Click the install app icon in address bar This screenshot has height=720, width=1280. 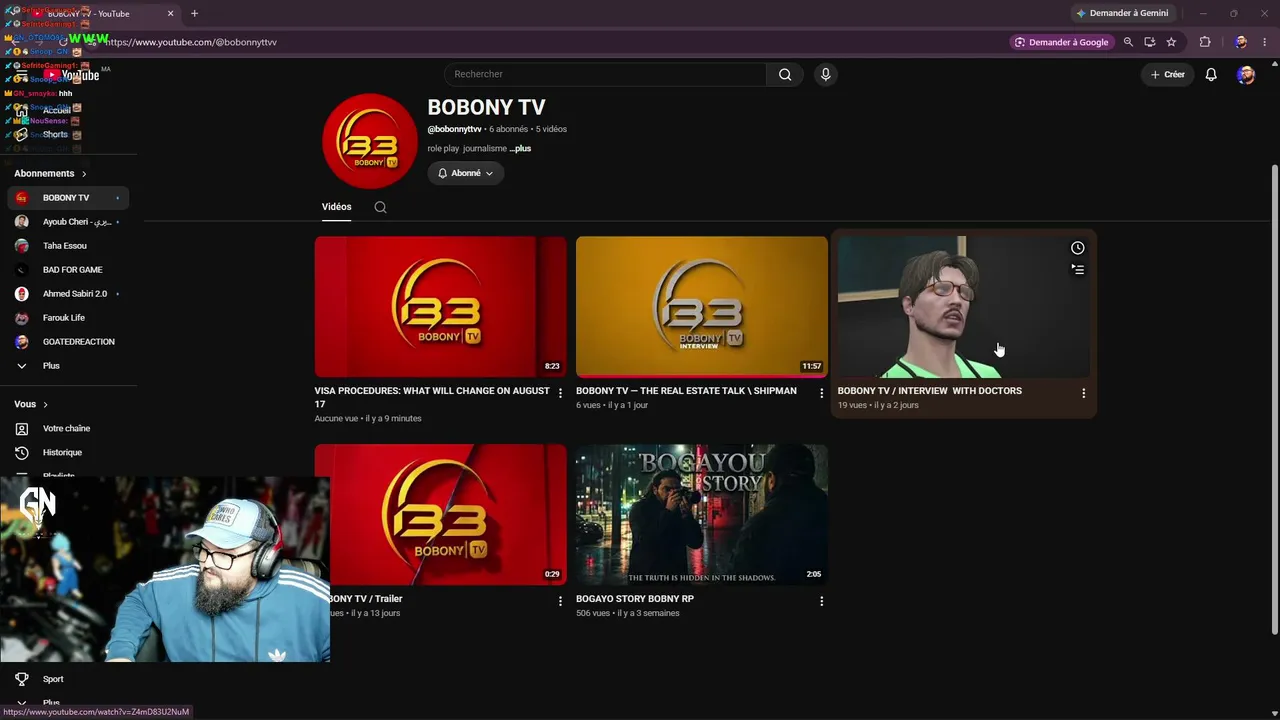click(x=1150, y=42)
